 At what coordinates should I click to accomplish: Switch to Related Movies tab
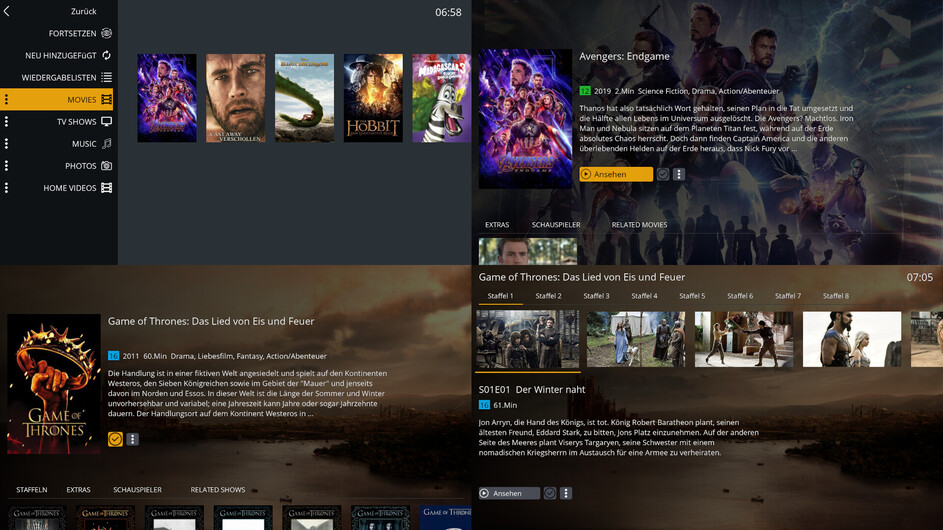[639, 224]
